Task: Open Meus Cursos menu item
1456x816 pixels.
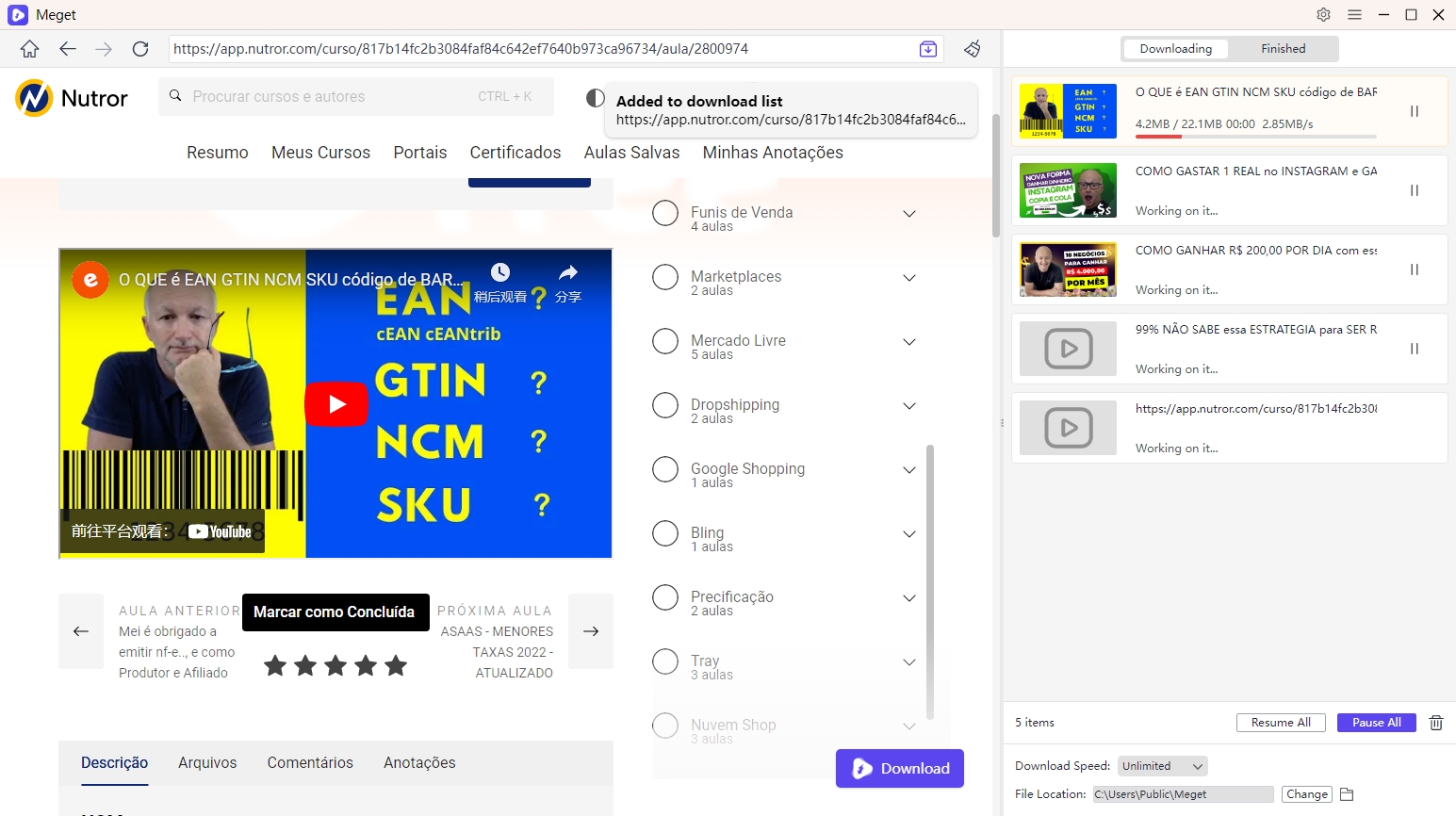Action: pos(320,153)
